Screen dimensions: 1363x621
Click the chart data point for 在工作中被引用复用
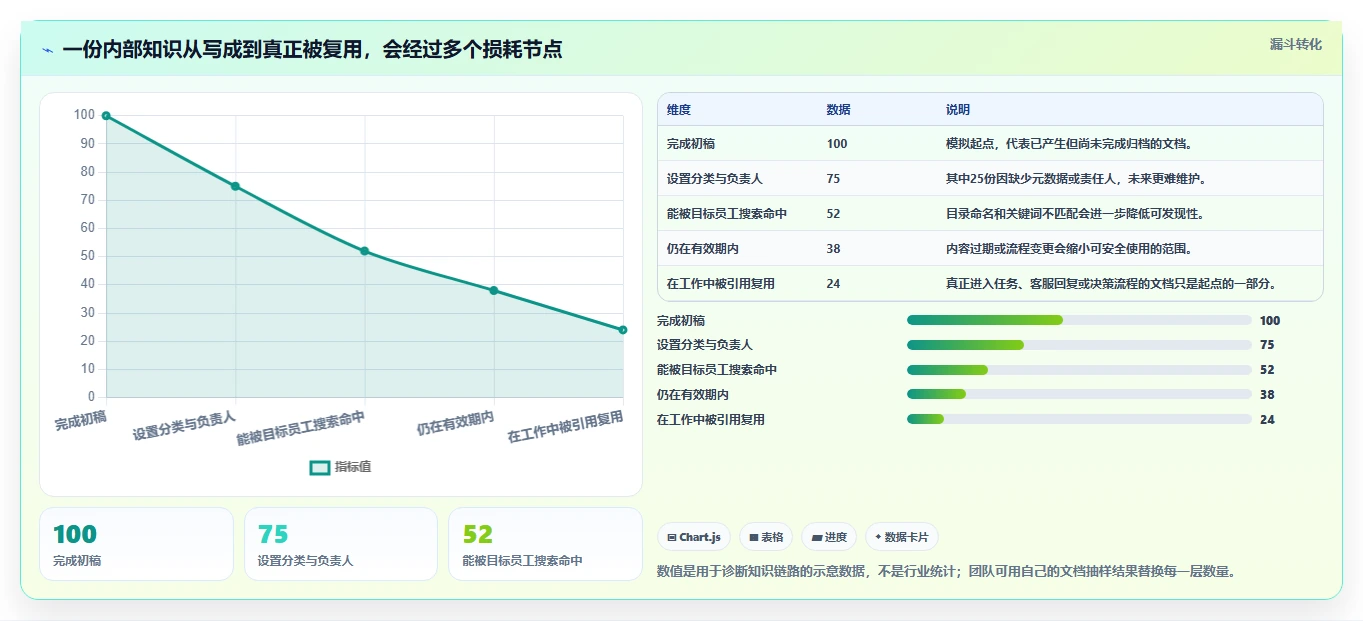tap(623, 330)
